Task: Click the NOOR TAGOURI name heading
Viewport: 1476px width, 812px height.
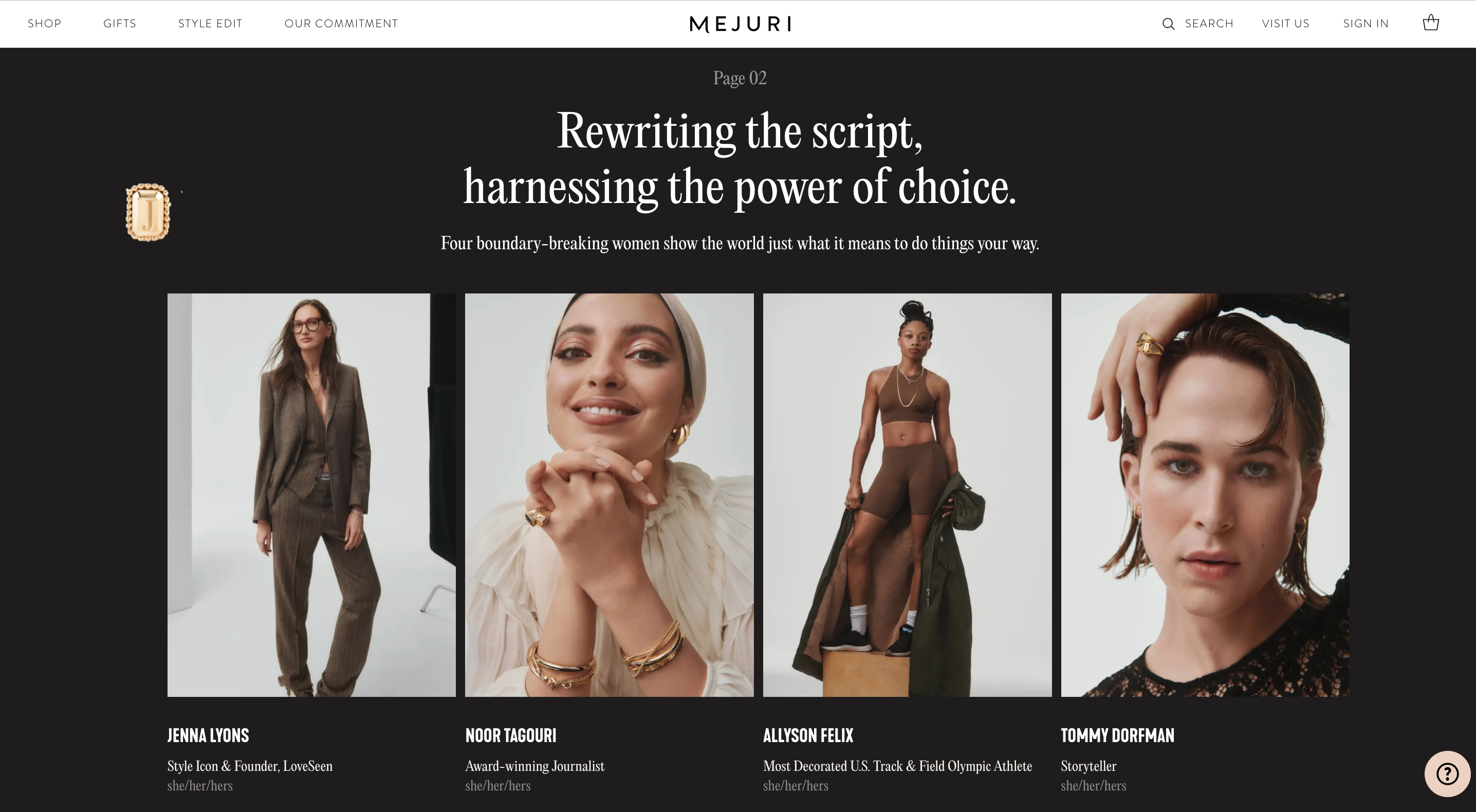Action: pos(510,735)
